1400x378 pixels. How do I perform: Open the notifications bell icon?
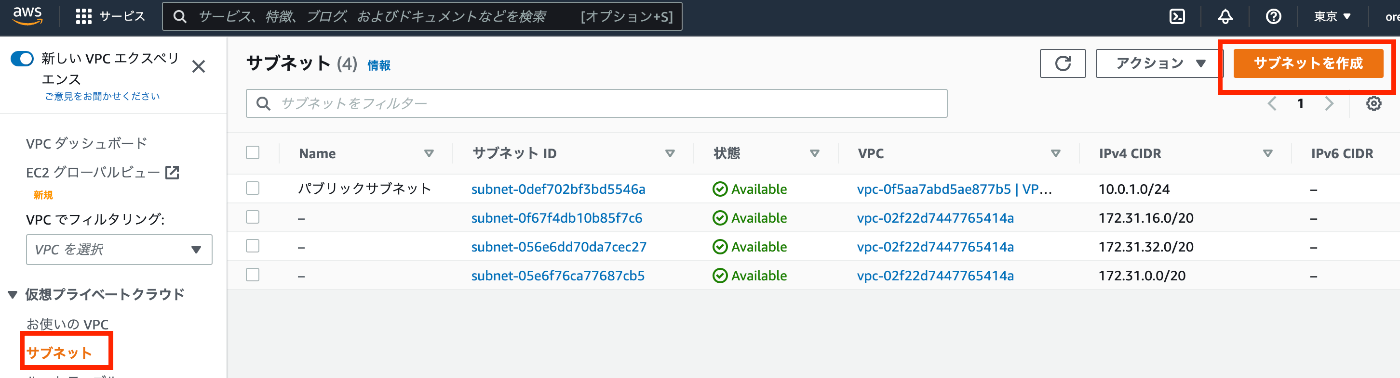pyautogui.click(x=1226, y=17)
